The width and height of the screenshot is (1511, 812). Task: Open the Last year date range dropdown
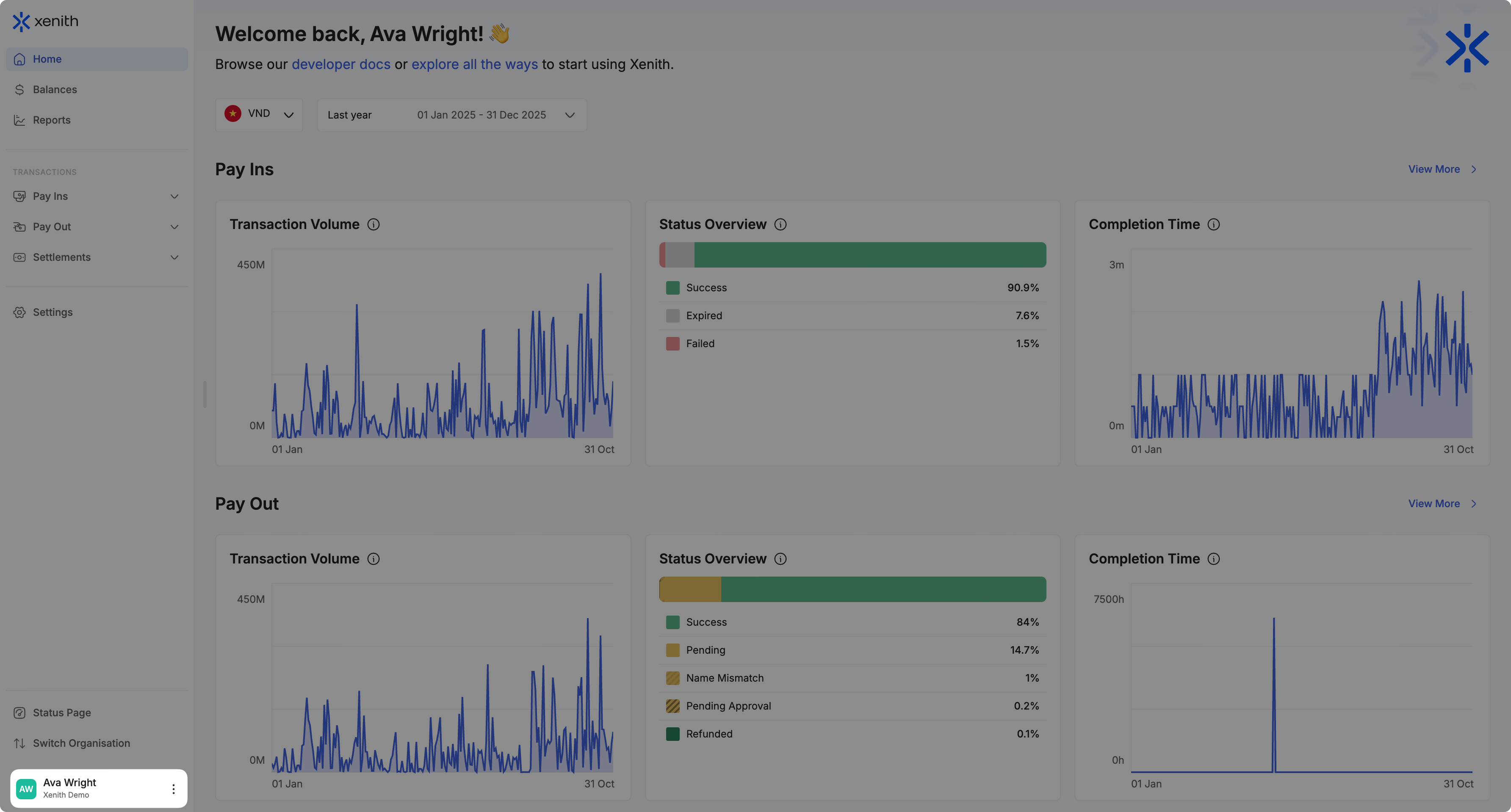coord(452,115)
